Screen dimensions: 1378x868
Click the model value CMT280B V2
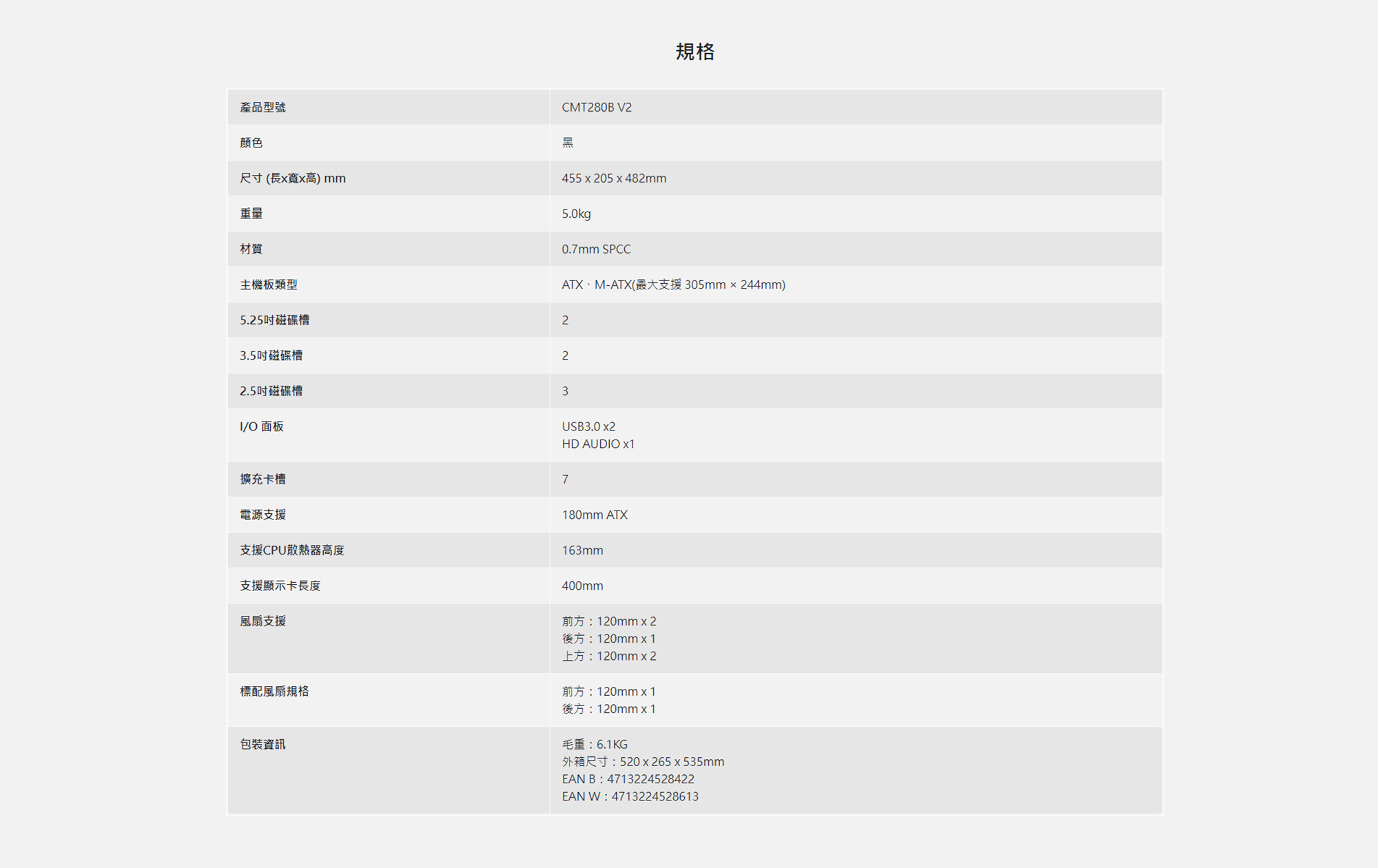point(597,107)
